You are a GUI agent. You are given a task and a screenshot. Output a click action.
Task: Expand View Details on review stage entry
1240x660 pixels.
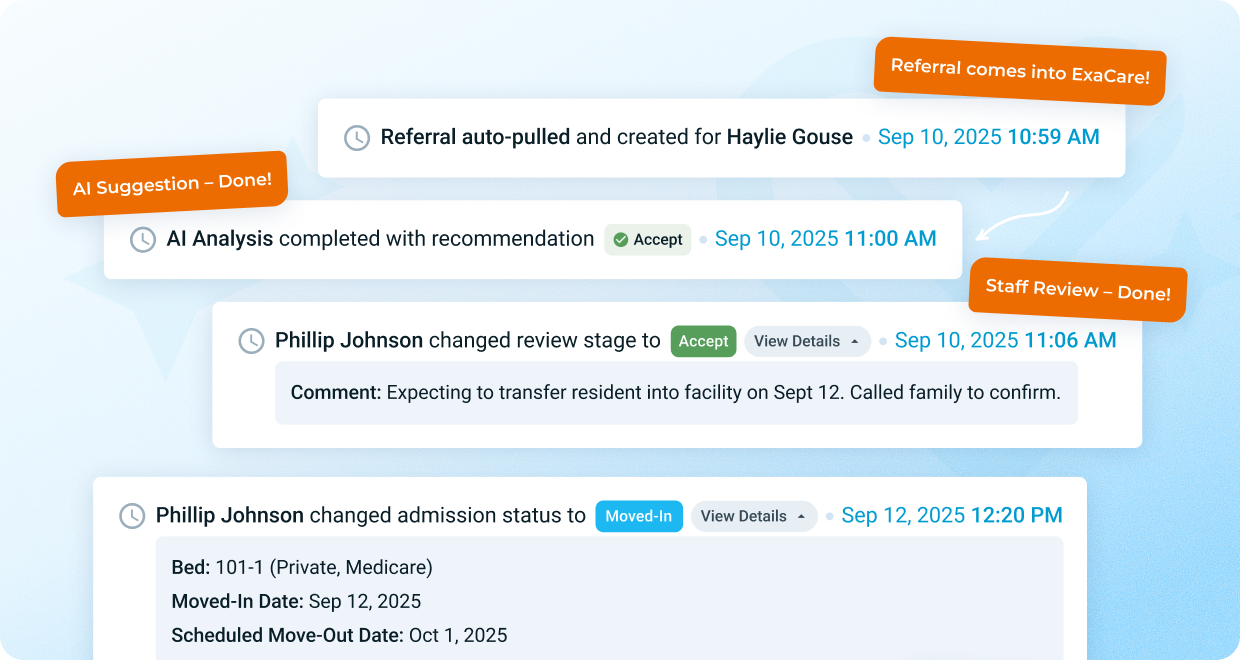(806, 341)
